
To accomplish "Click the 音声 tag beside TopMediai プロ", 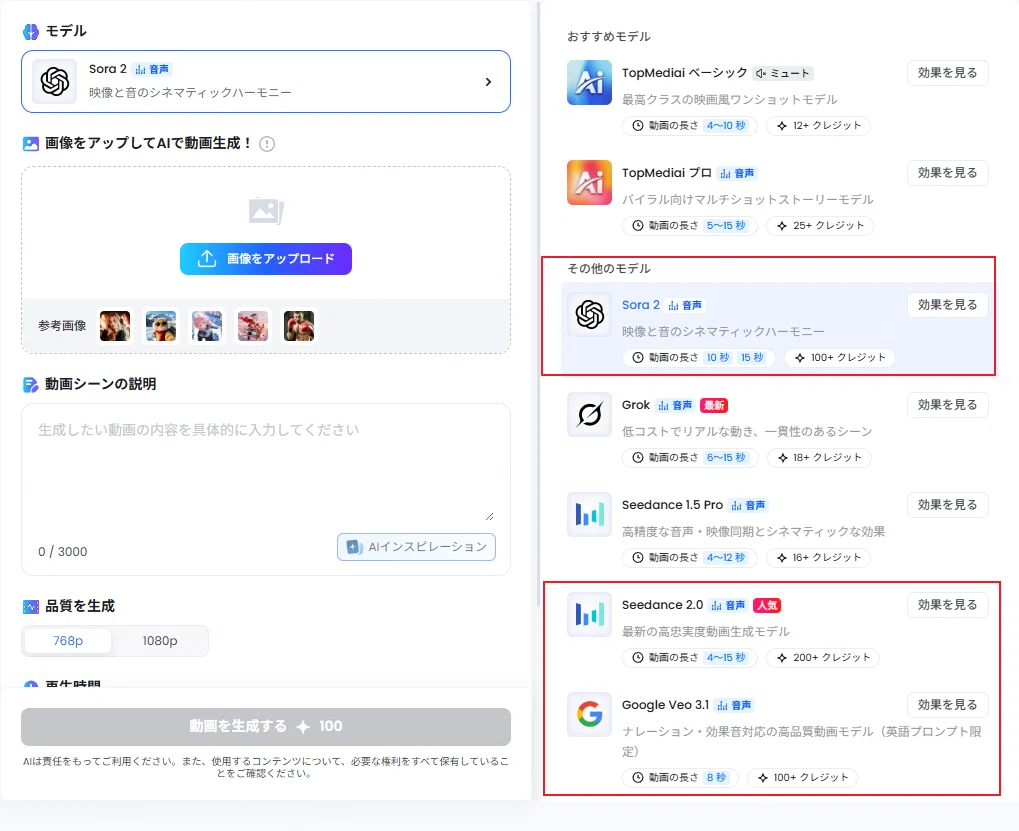I will point(738,173).
